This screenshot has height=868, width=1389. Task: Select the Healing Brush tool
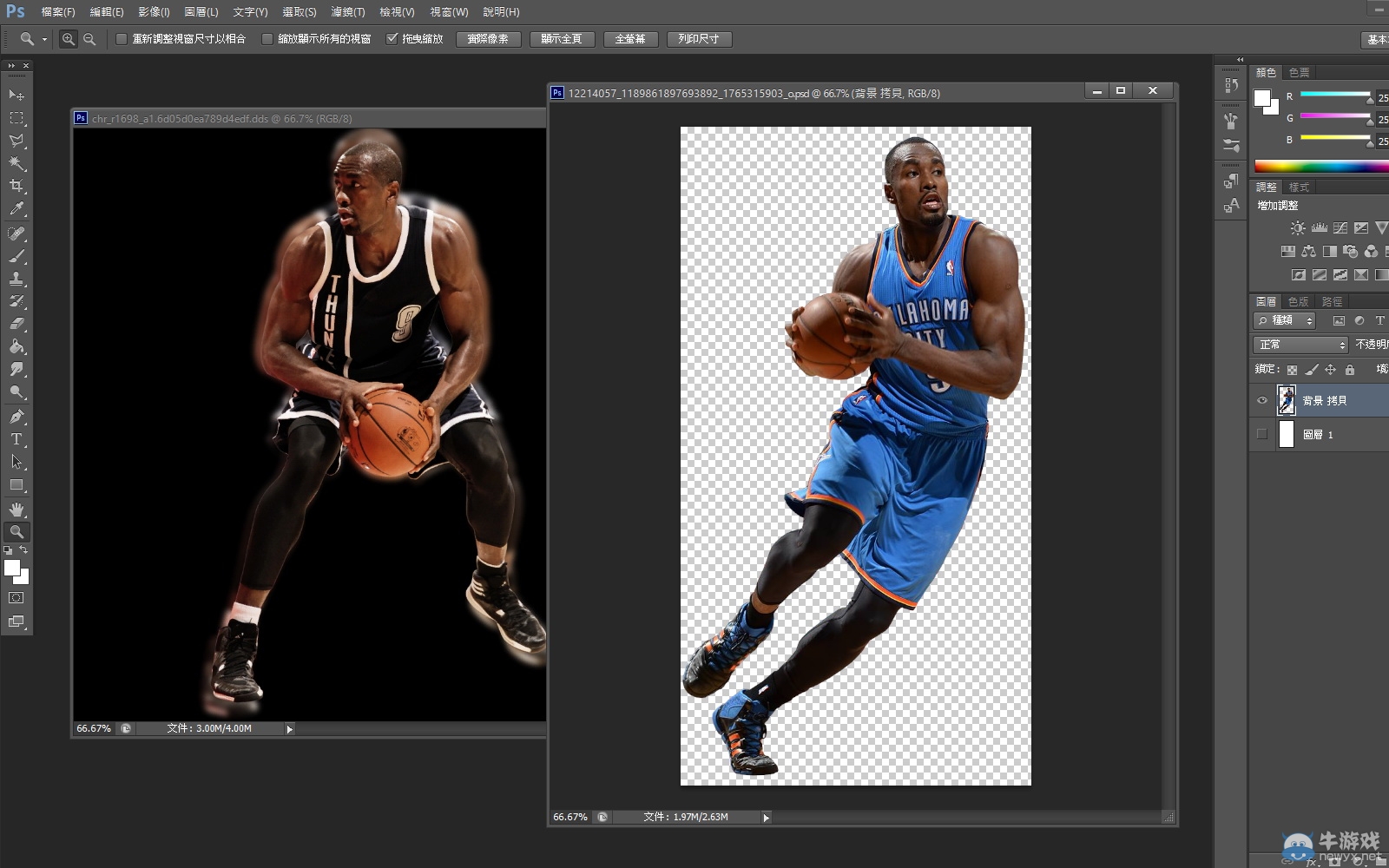(x=16, y=233)
